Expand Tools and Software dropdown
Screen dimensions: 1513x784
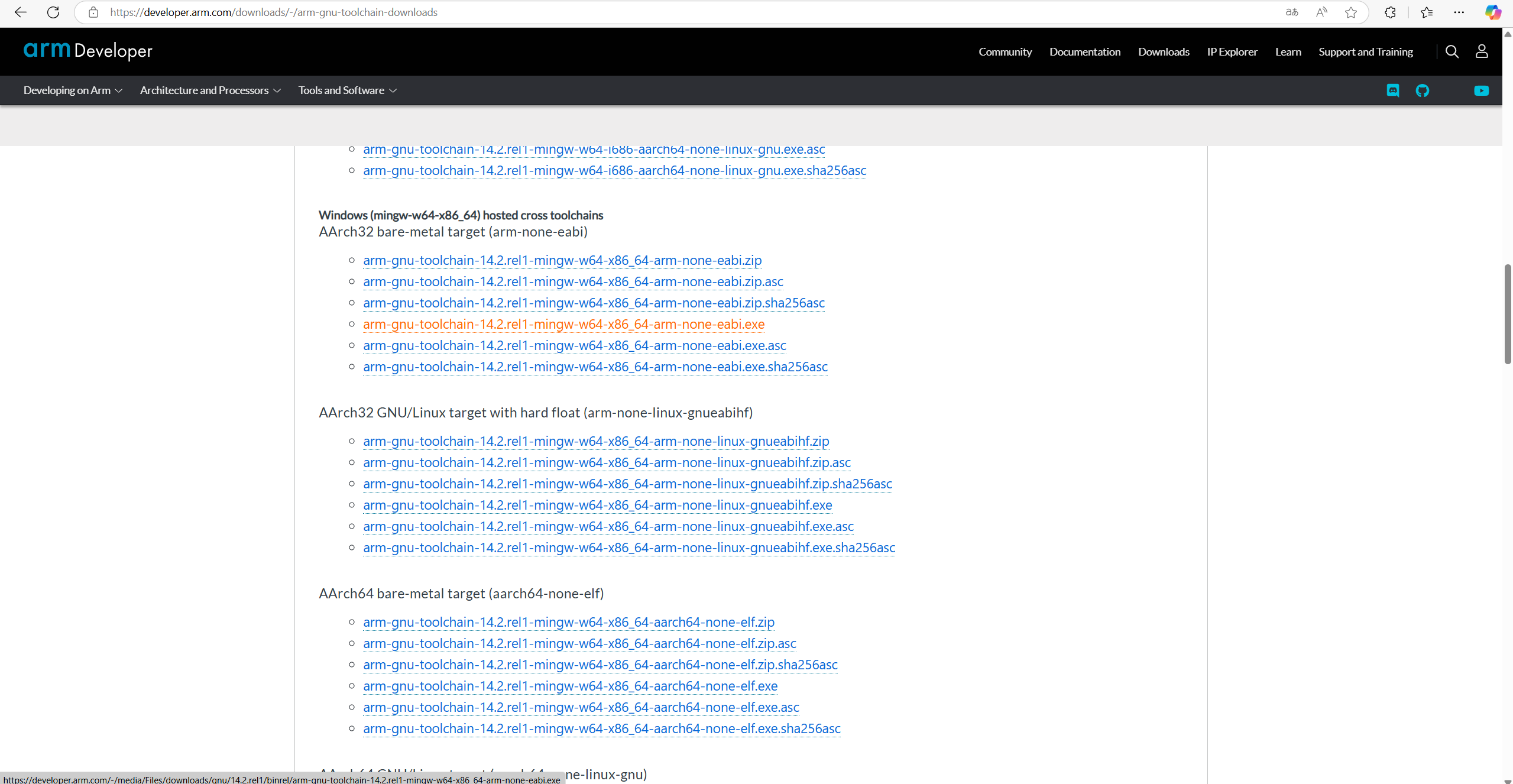point(347,90)
